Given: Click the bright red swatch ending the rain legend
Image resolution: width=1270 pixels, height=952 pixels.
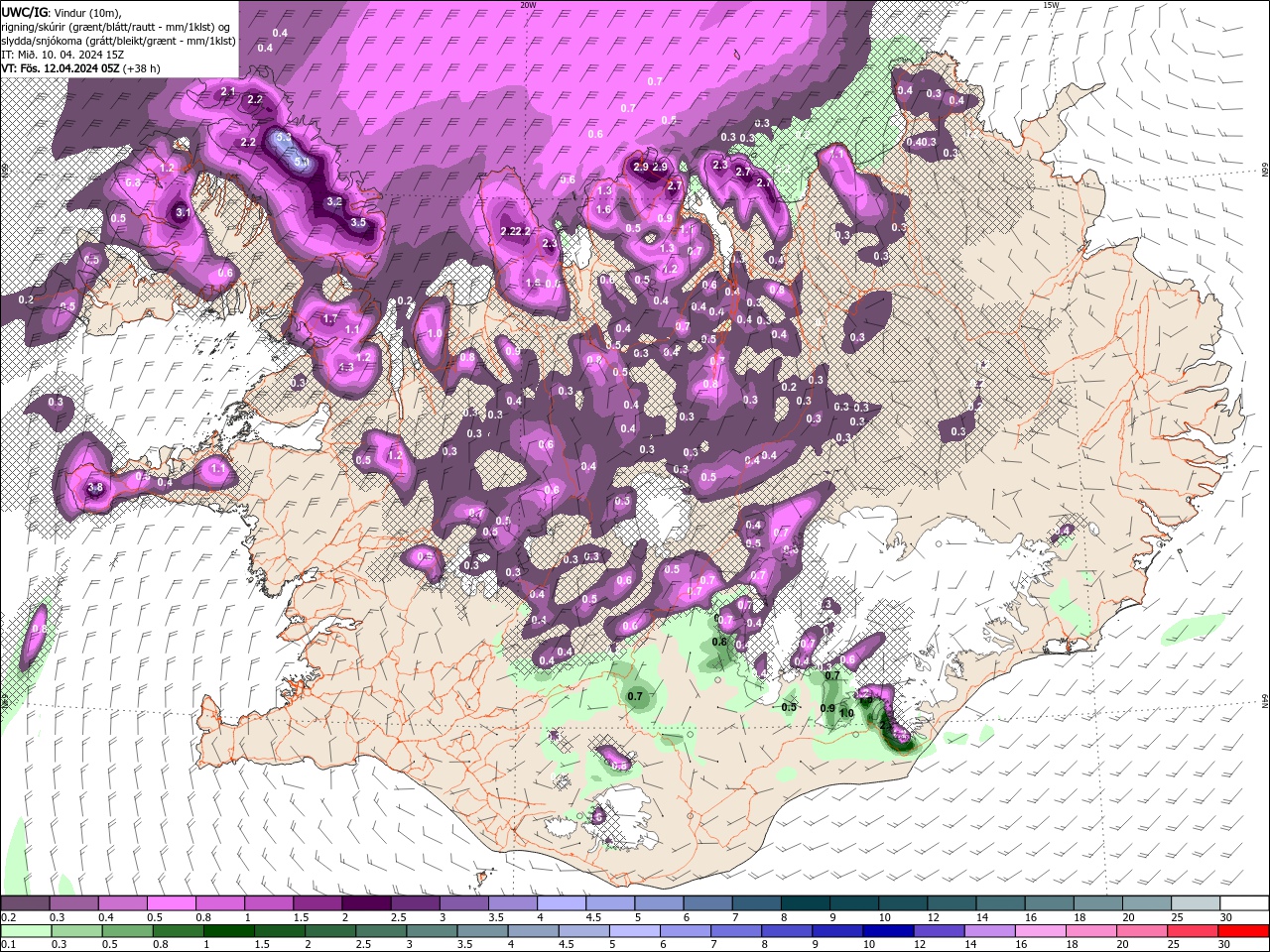Looking at the screenshot, I should pyautogui.click(x=1245, y=931).
